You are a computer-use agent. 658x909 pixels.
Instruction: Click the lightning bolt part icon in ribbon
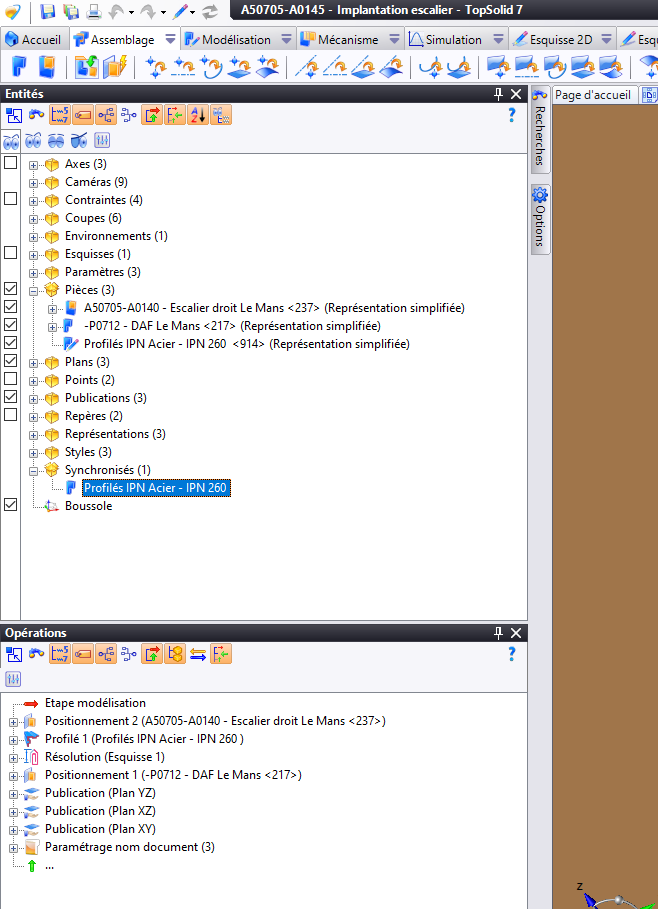pyautogui.click(x=115, y=67)
